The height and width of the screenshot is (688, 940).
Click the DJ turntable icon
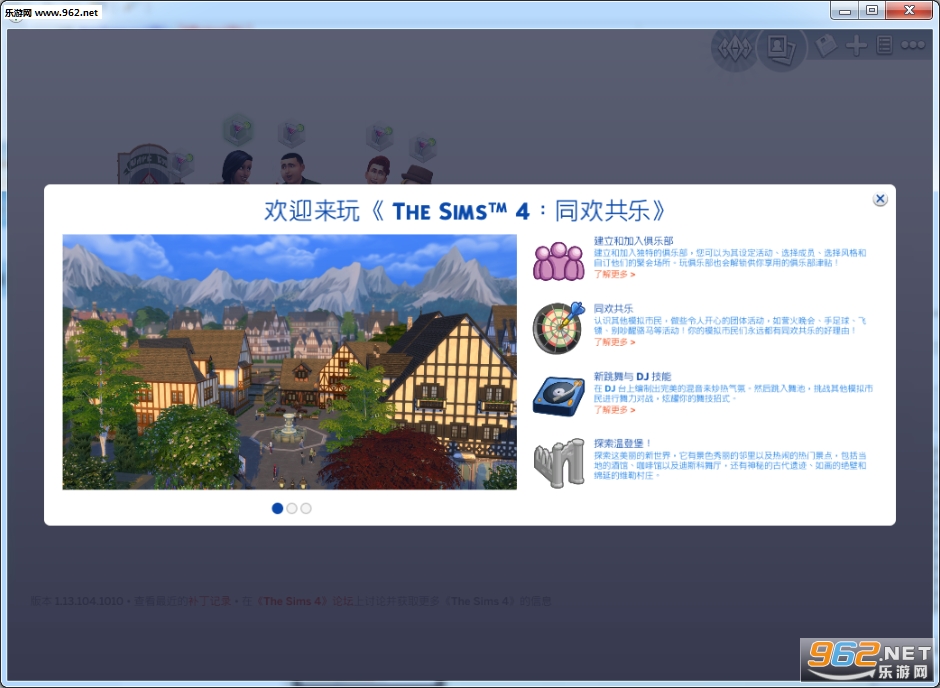click(x=559, y=396)
